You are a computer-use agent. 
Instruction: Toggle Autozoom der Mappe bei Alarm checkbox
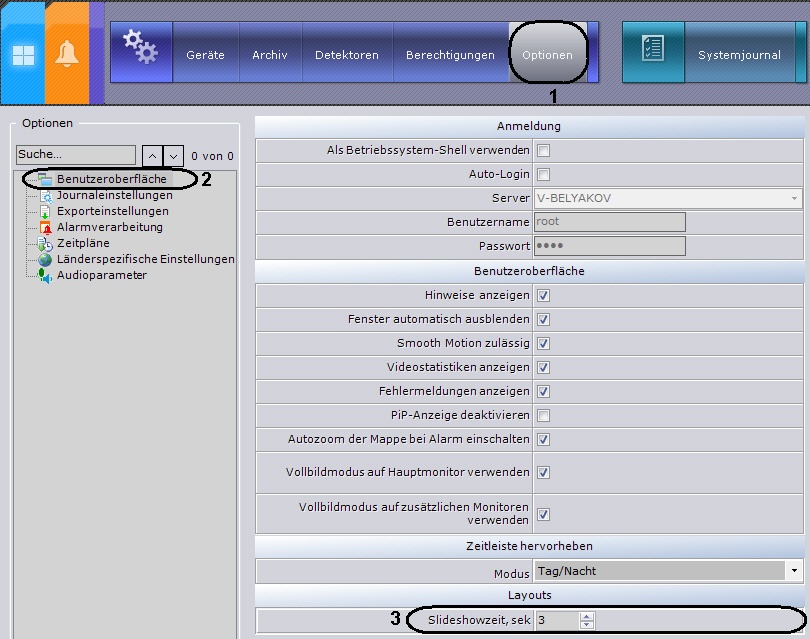pos(543,440)
